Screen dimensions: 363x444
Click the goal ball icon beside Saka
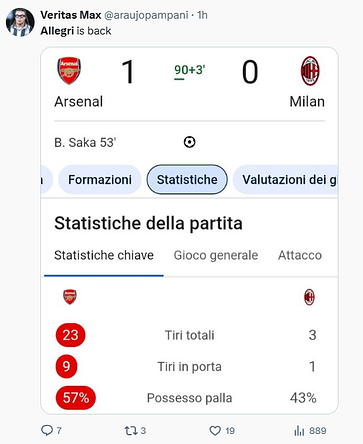pyautogui.click(x=189, y=142)
